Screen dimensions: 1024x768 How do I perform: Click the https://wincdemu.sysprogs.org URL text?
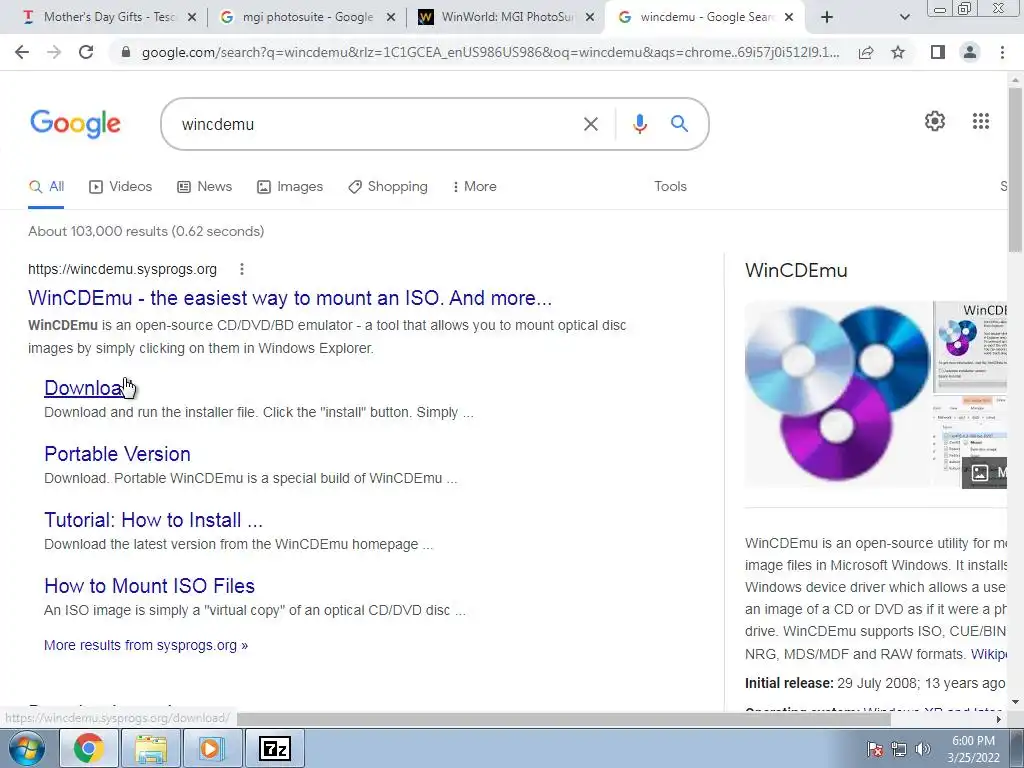tap(122, 269)
